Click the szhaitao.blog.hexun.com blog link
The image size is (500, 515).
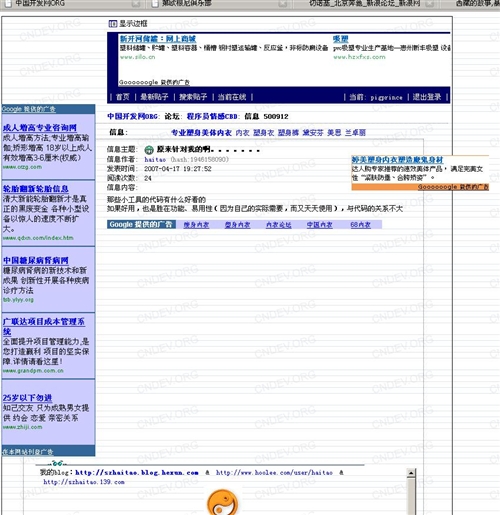[x=137, y=472]
